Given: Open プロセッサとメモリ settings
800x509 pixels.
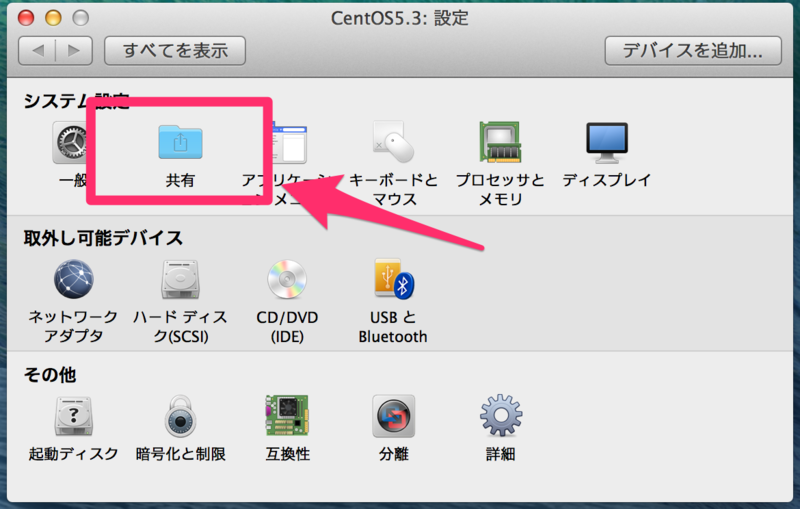Looking at the screenshot, I should pos(500,142).
